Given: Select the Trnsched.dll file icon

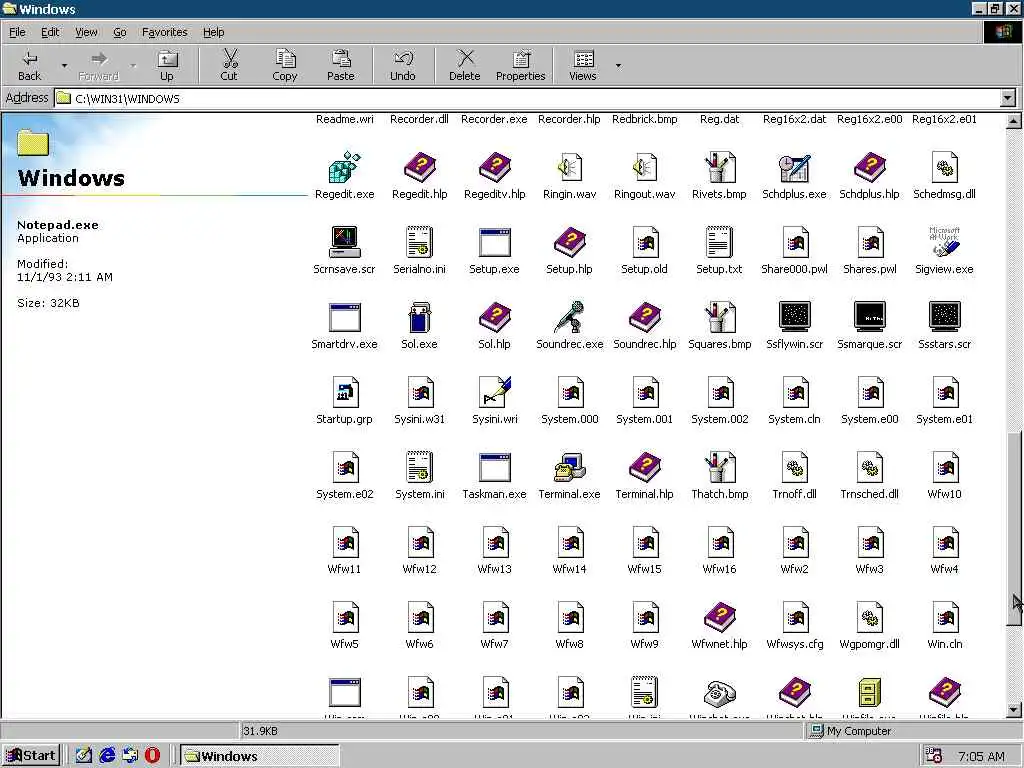Looking at the screenshot, I should tap(869, 468).
